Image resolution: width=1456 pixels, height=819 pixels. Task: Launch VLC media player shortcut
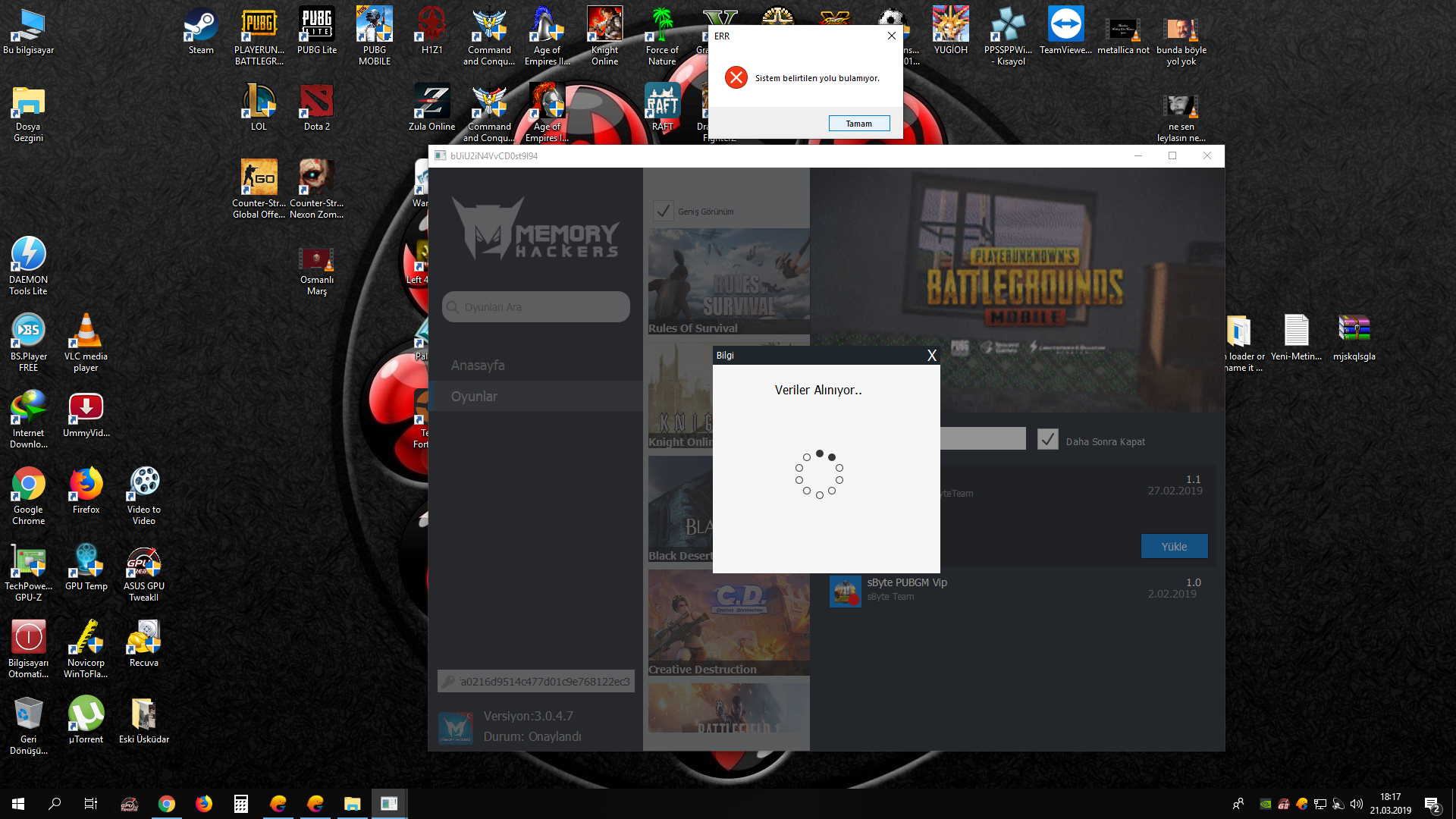86,343
